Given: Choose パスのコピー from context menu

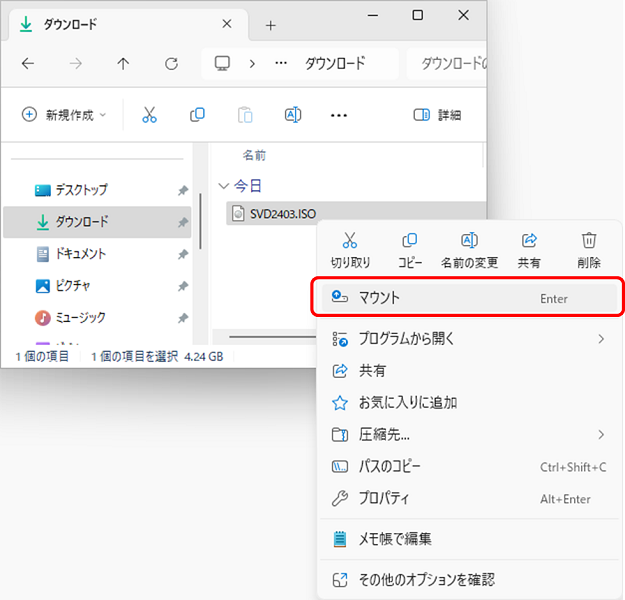Looking at the screenshot, I should coord(390,467).
